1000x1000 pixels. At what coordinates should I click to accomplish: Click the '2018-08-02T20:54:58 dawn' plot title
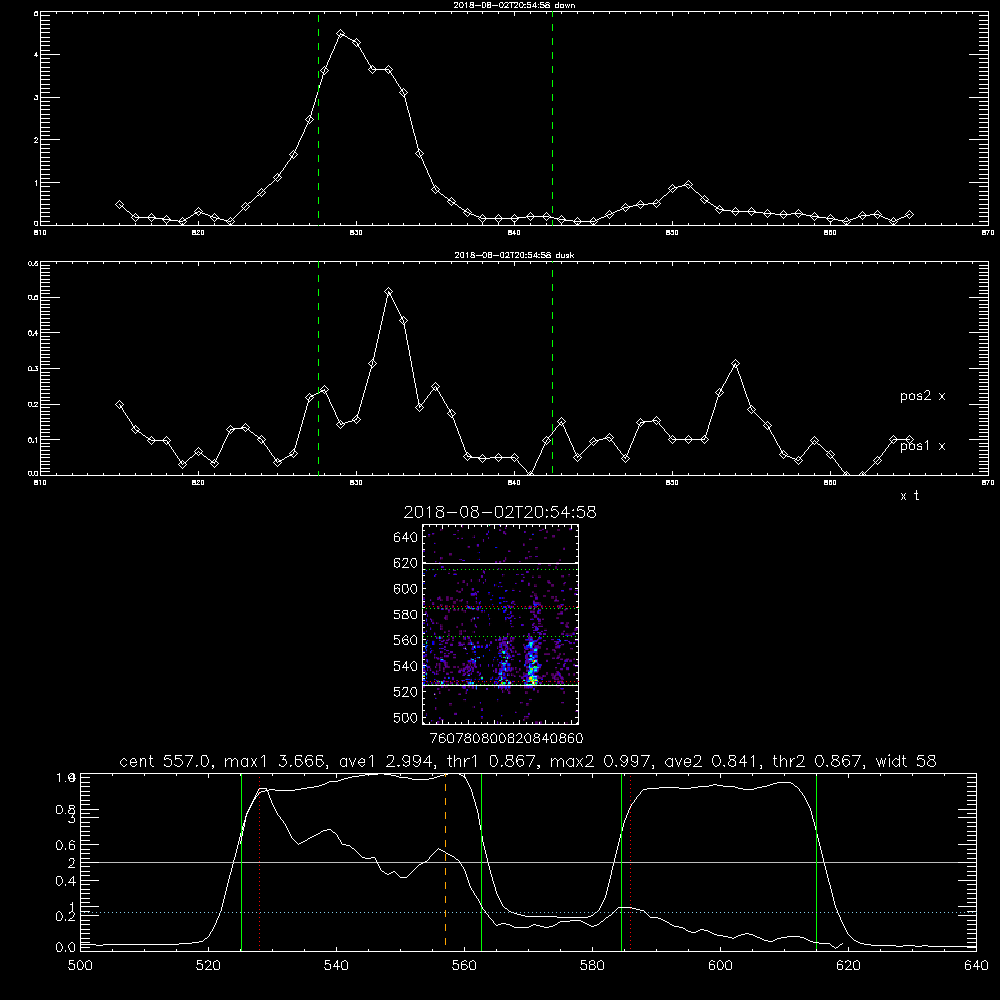point(514,5)
